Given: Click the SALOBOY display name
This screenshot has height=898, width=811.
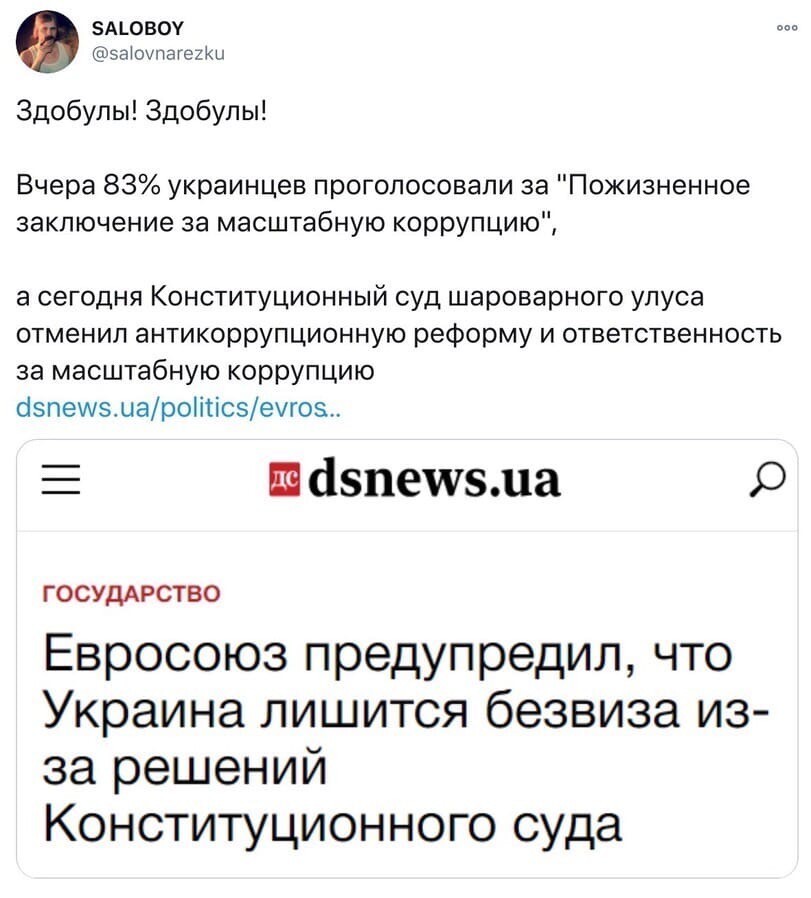Looking at the screenshot, I should click(x=138, y=29).
